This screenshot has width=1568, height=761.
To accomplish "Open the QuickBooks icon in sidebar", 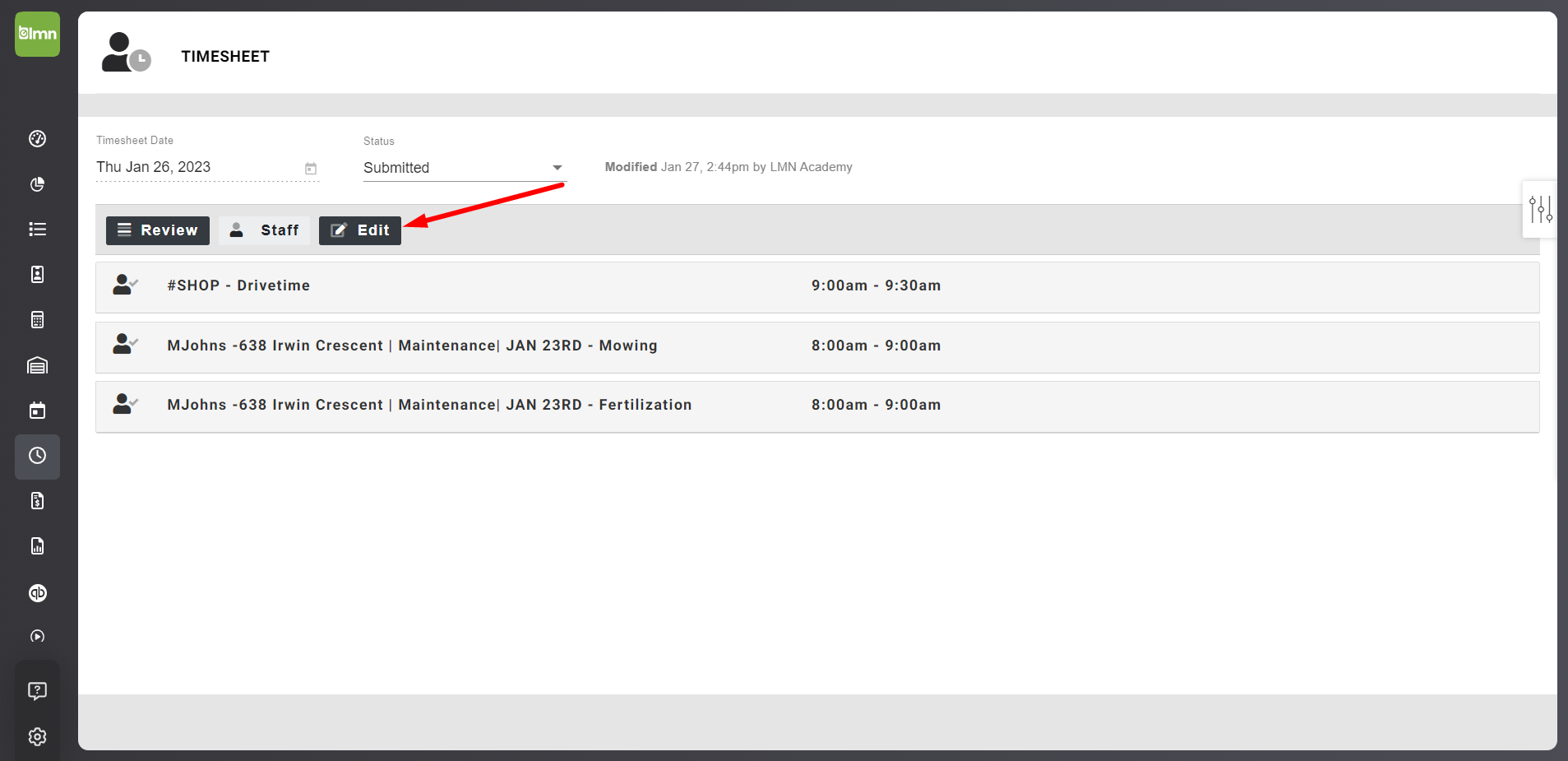I will click(x=37, y=593).
